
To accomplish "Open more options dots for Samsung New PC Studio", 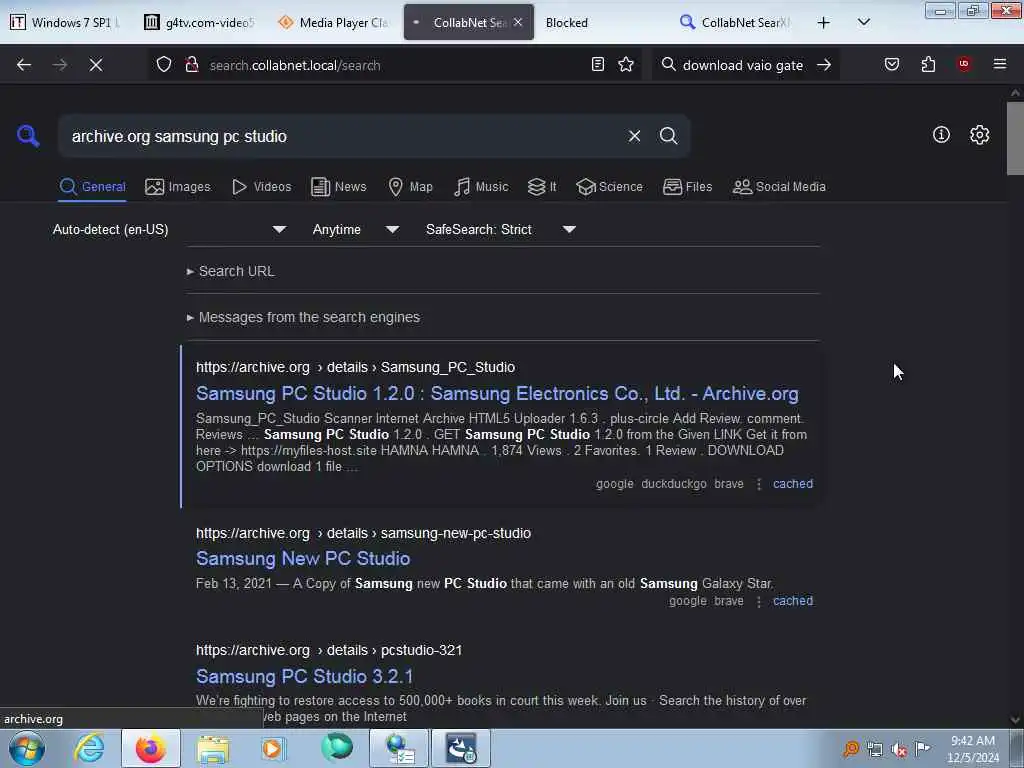I will click(759, 601).
